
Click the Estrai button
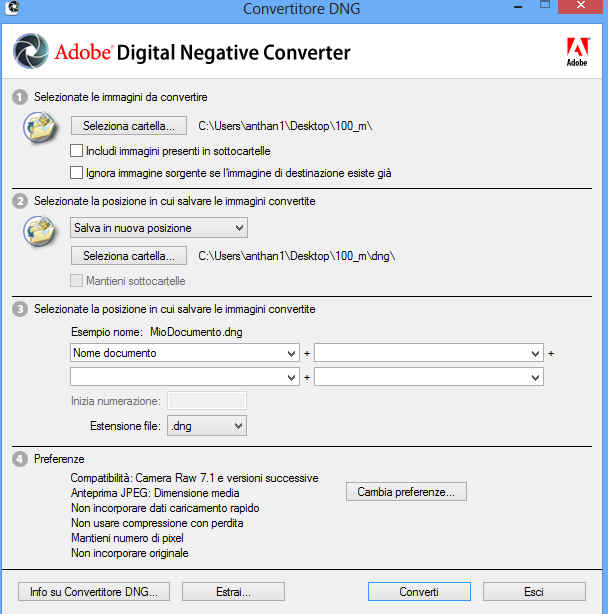(233, 592)
